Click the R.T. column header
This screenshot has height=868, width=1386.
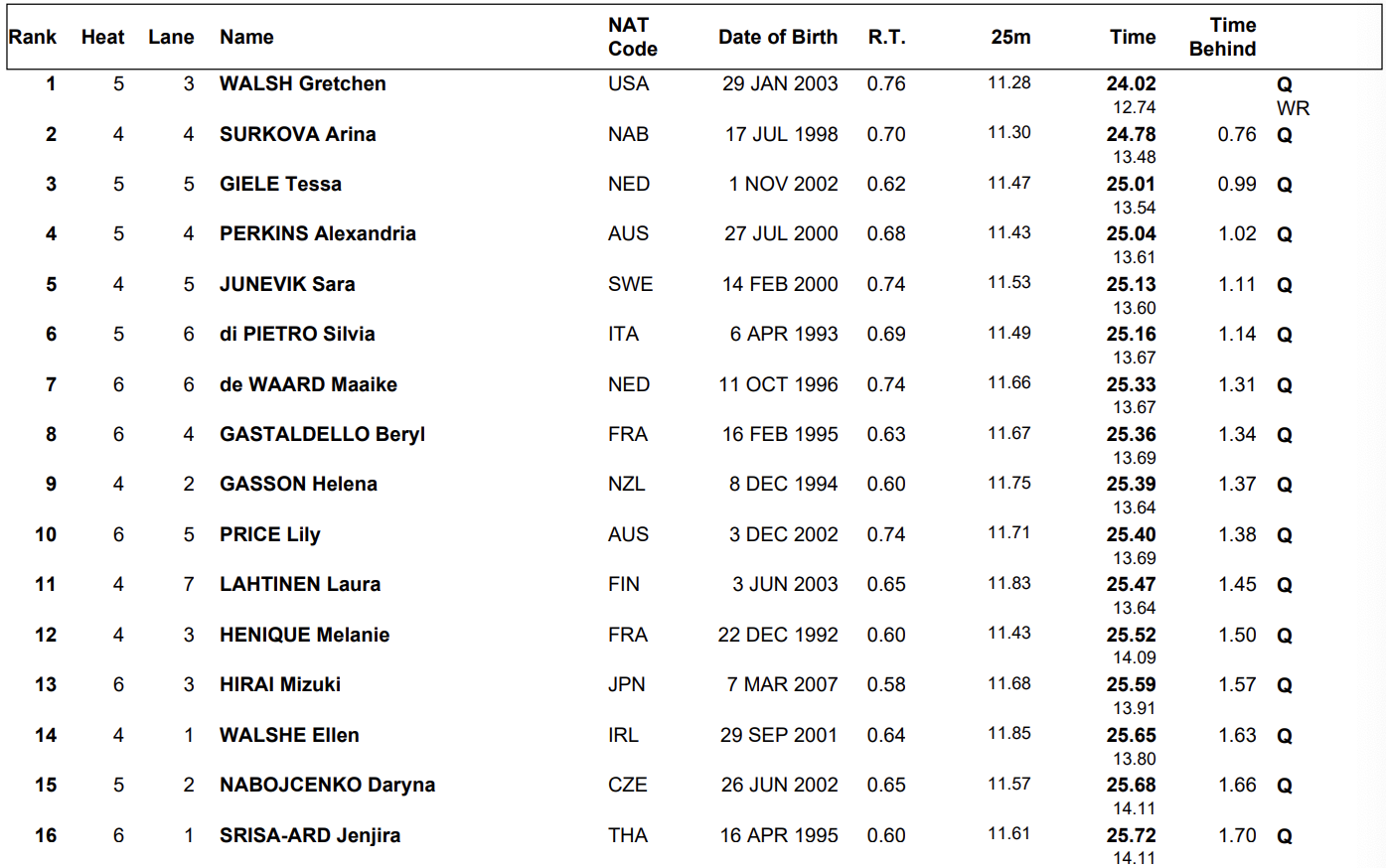coord(886,37)
